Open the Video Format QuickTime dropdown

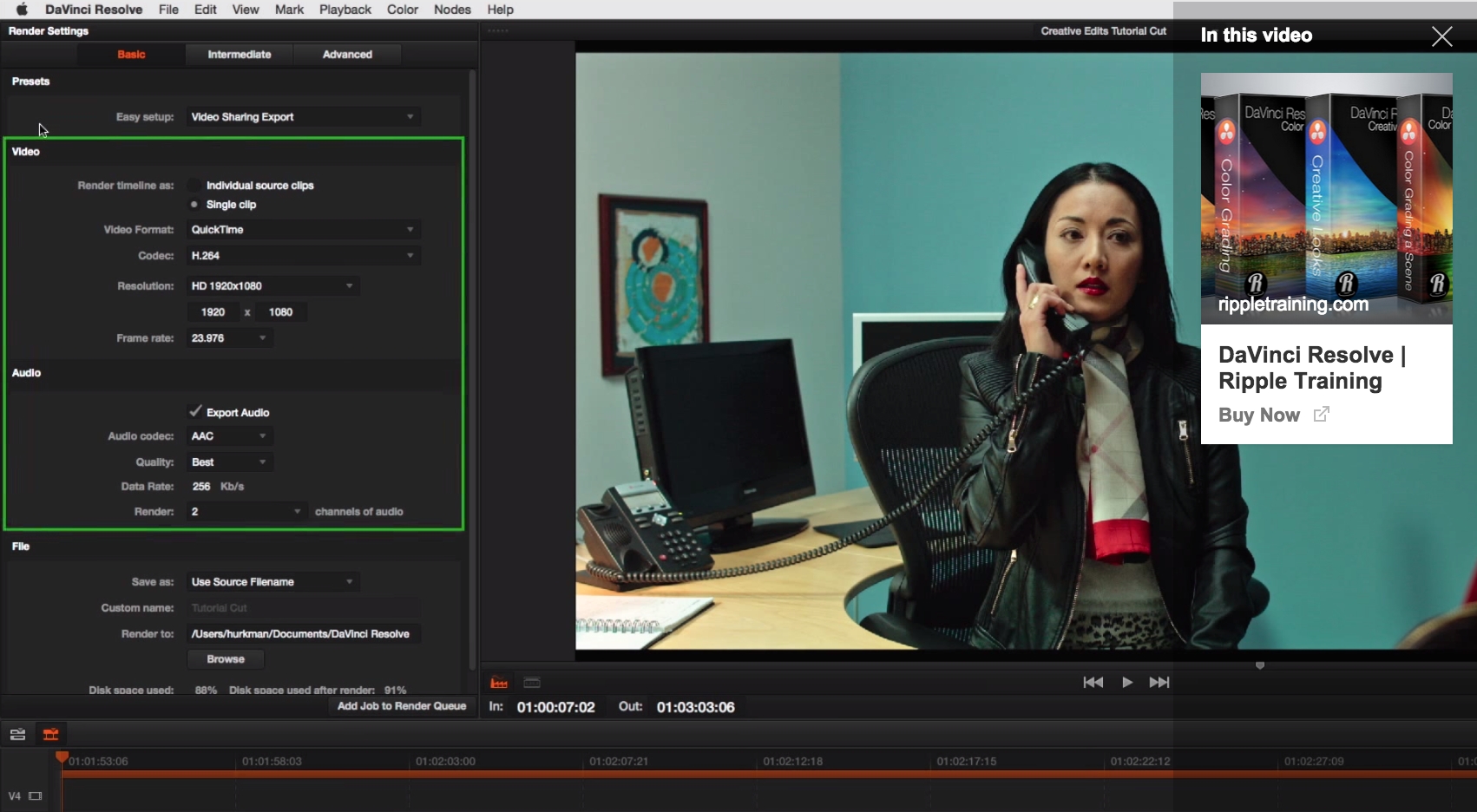(x=303, y=230)
